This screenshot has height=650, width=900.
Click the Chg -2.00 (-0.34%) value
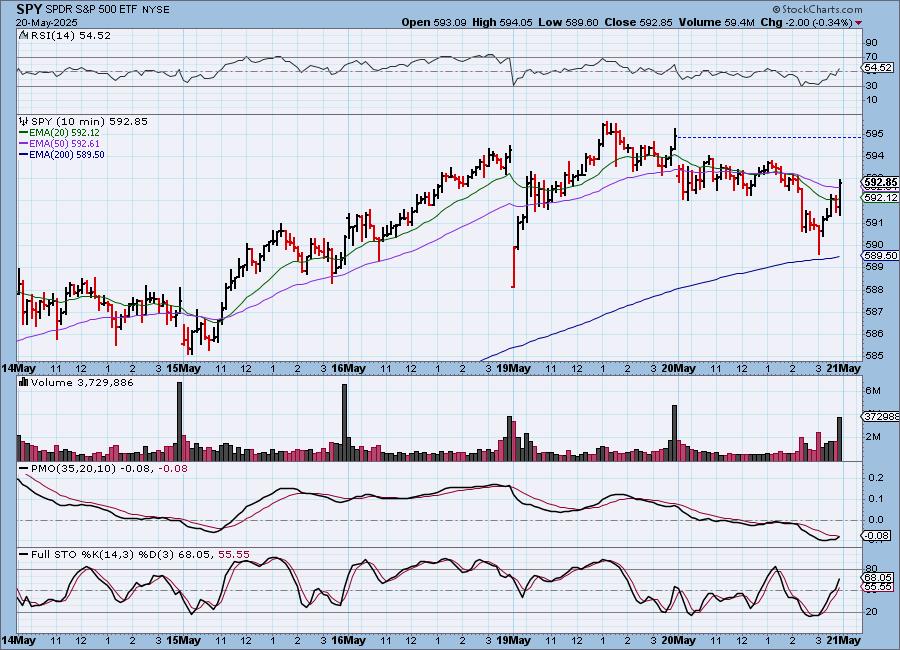point(806,22)
